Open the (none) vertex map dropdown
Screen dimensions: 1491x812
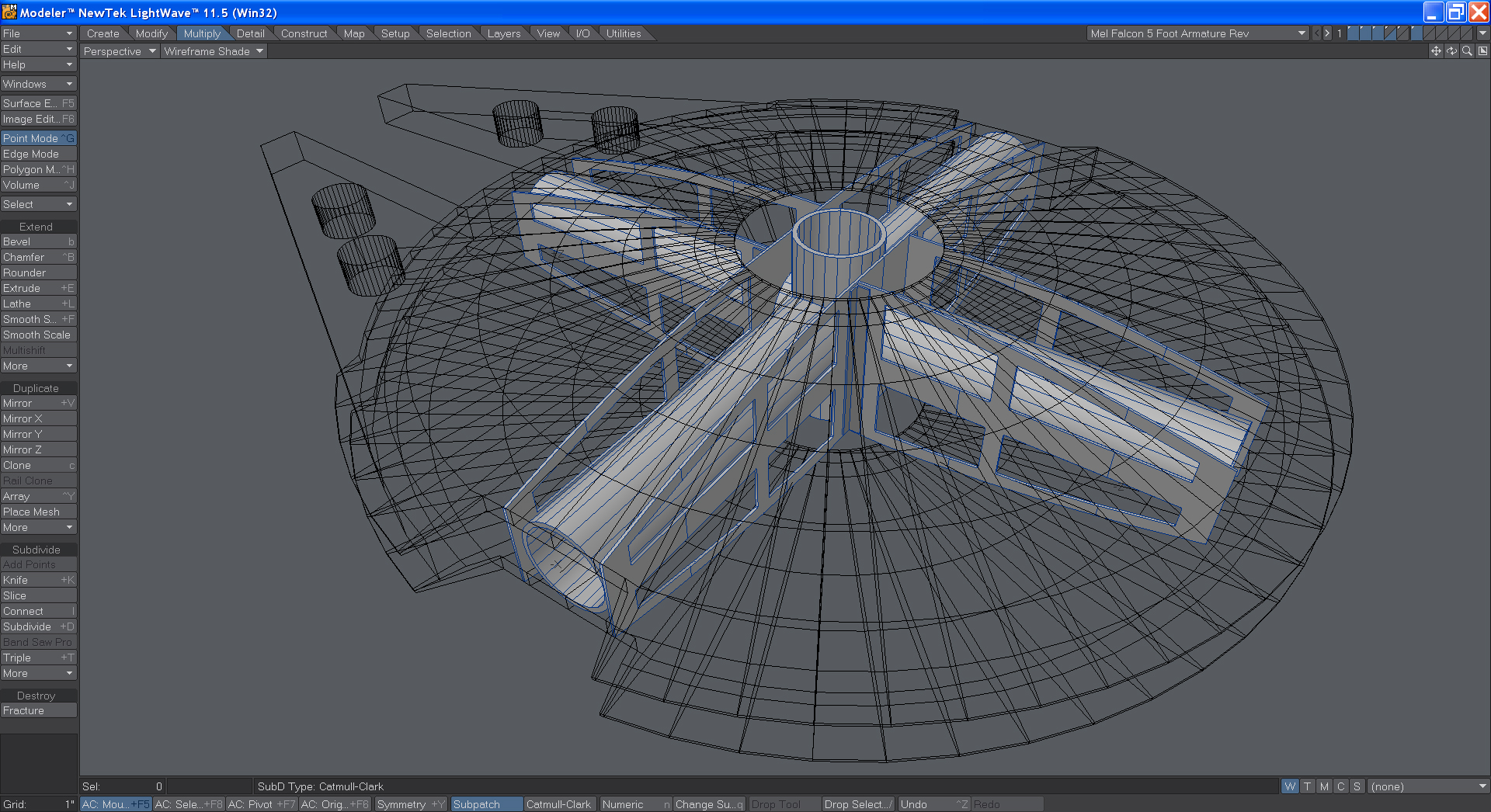click(1428, 786)
